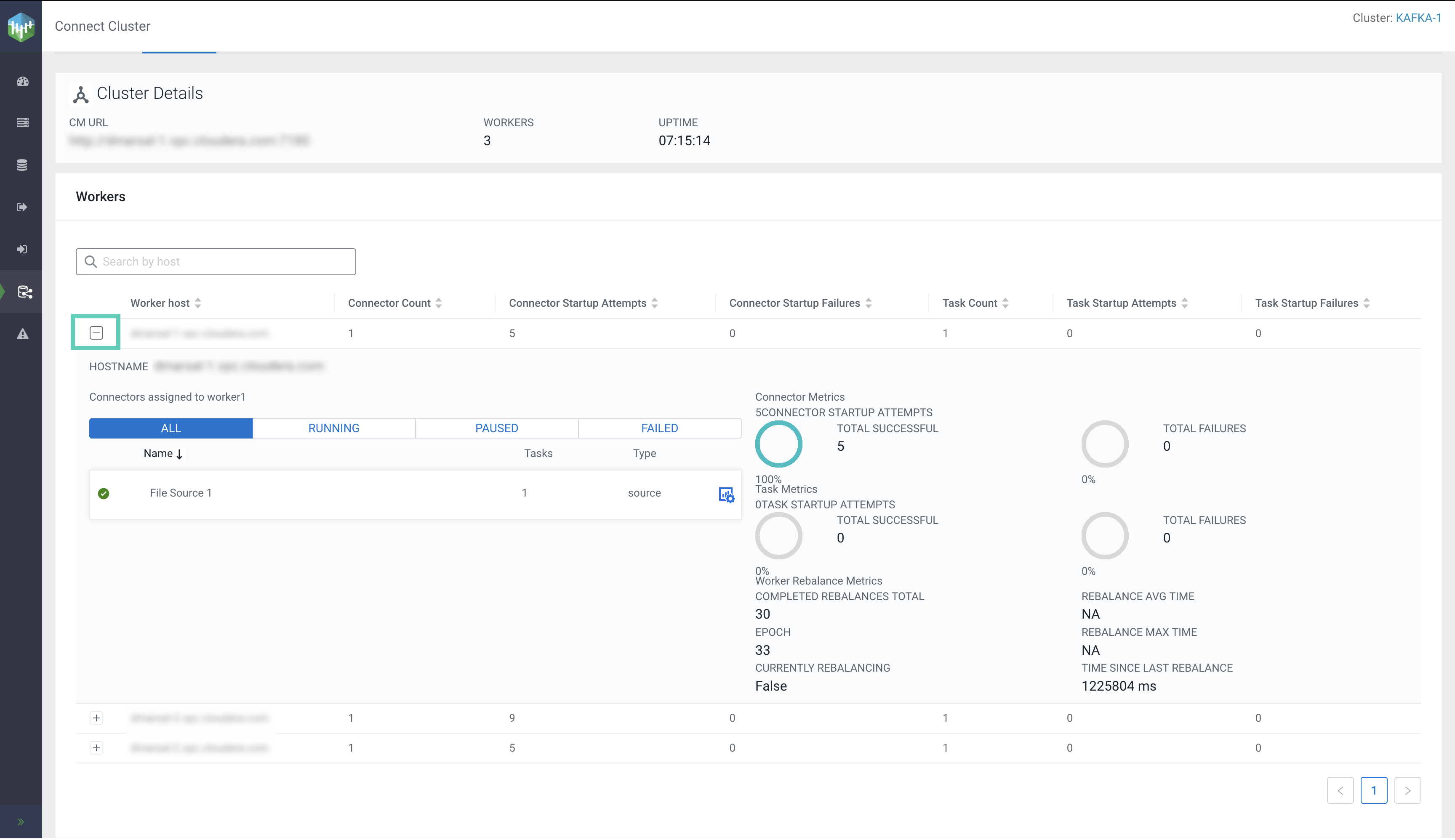
Task: Open the topics database sidebar icon
Action: pos(22,165)
